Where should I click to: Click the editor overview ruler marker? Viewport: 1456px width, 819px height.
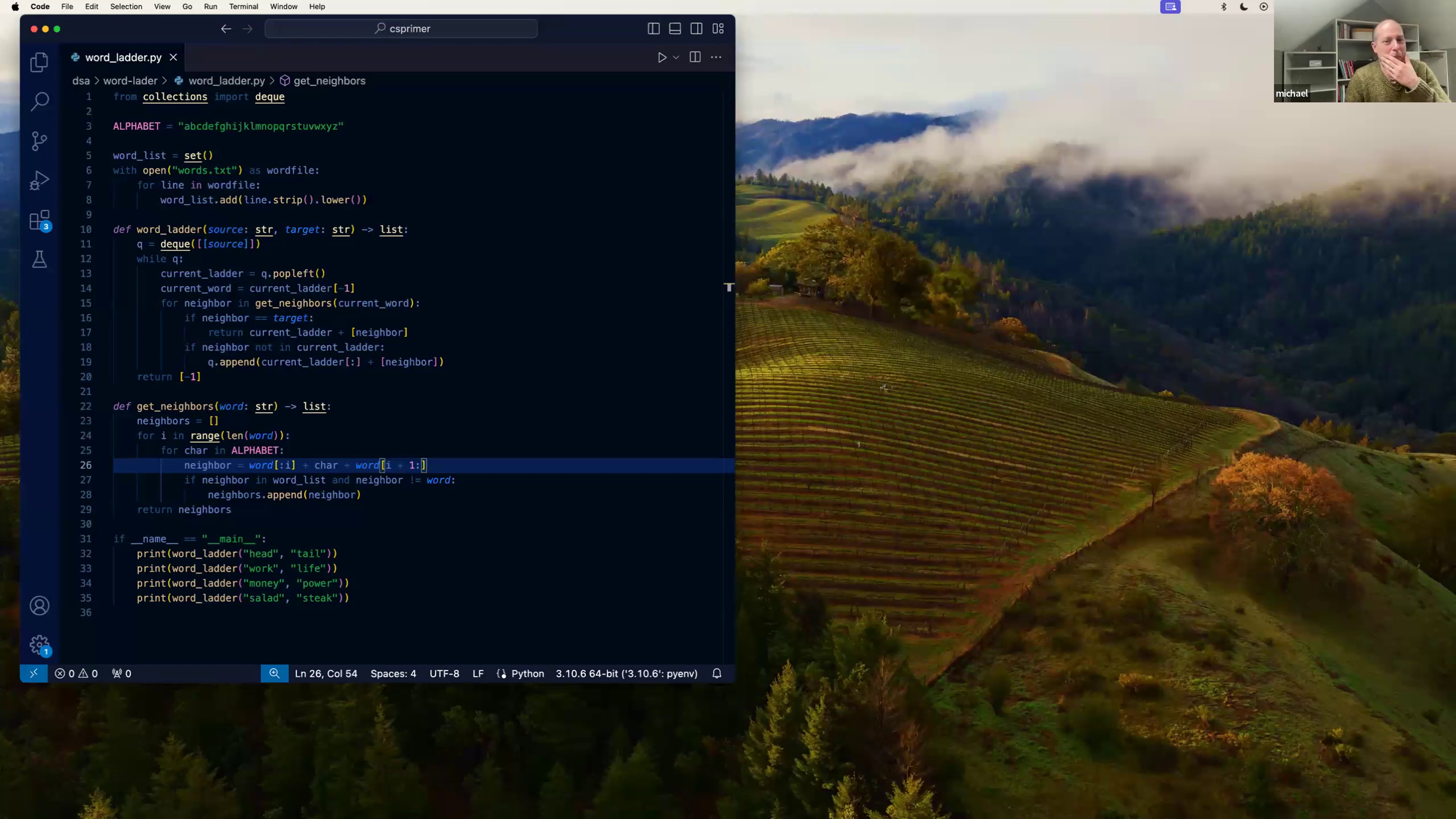pos(729,288)
